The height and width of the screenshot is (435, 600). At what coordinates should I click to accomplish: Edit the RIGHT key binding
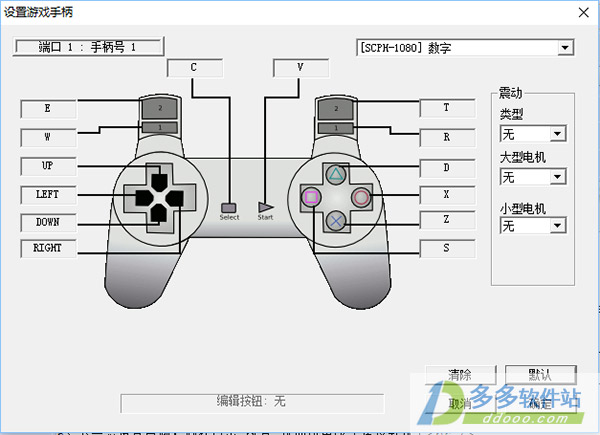pos(48,248)
